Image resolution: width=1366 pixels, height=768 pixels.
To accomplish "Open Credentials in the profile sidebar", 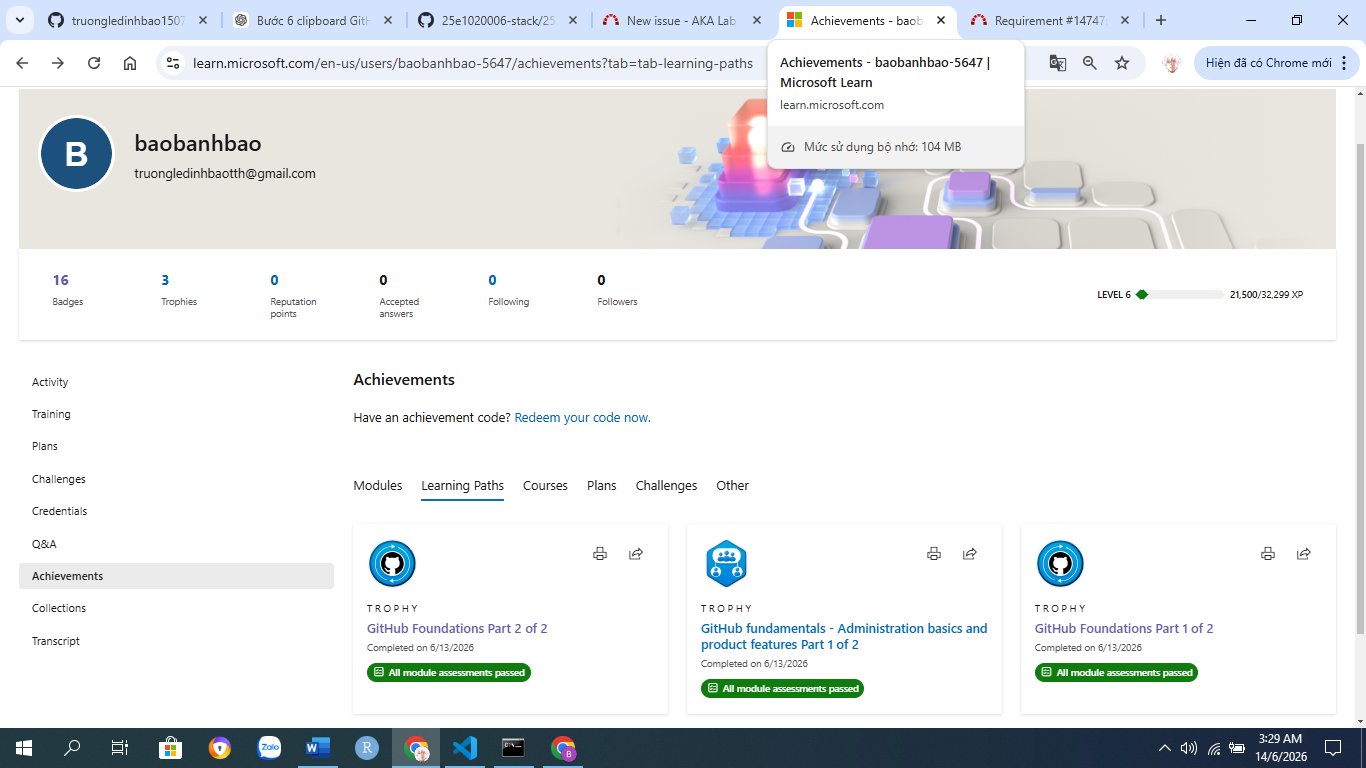I will 60,511.
